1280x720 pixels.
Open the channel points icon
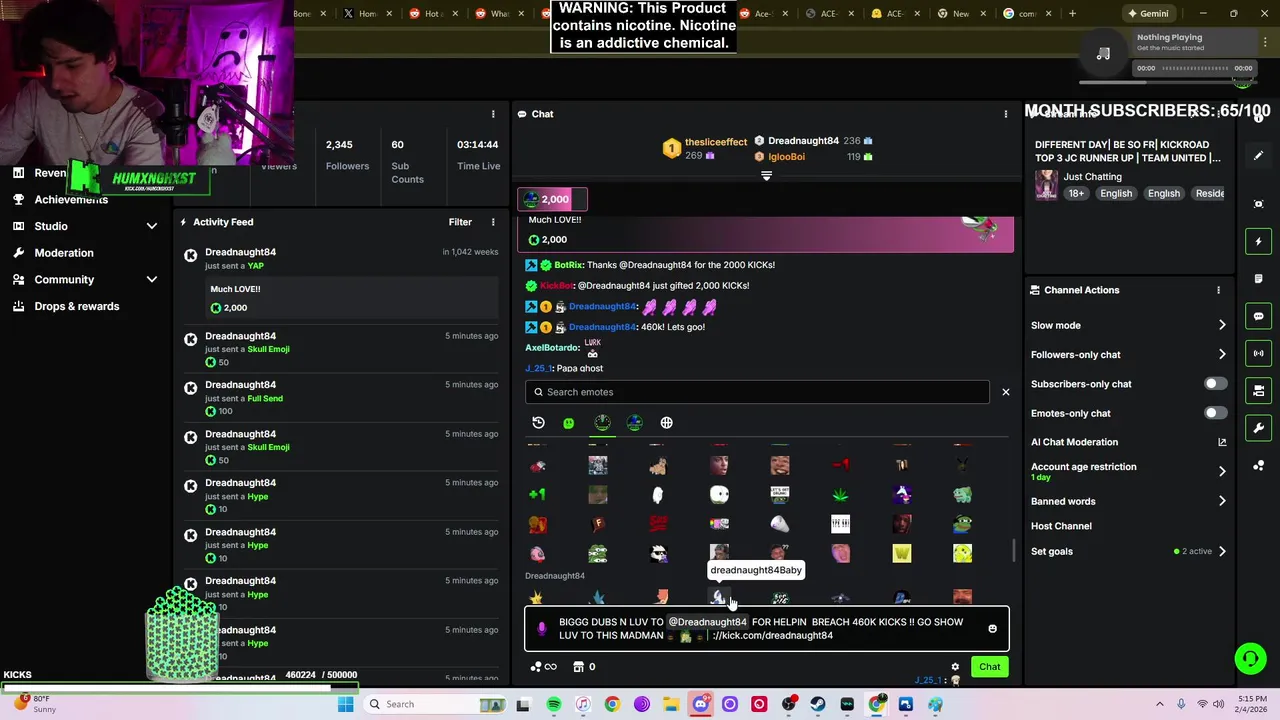[536, 667]
